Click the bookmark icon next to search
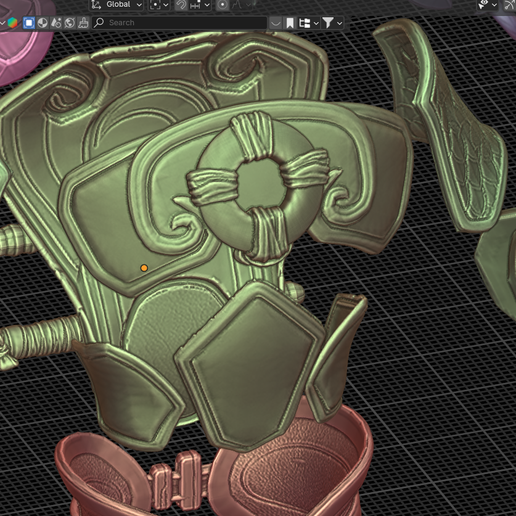Screen dimensions: 516x516 click(290, 23)
